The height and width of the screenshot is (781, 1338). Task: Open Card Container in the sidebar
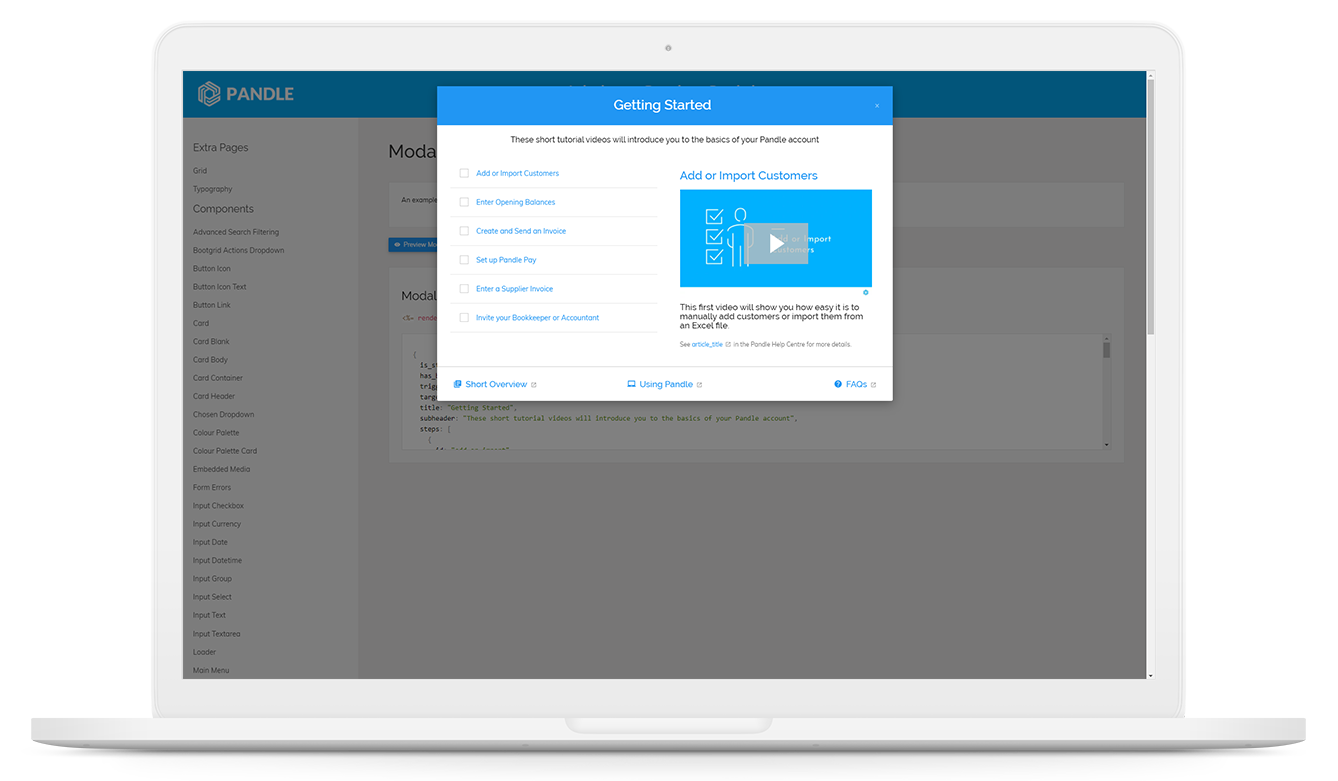point(217,378)
